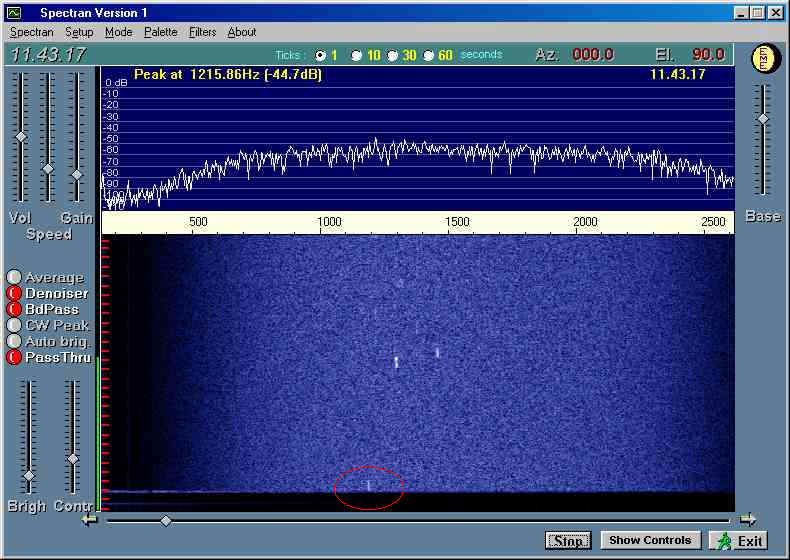The height and width of the screenshot is (560, 790).
Task: Click the Base slider handle
Action: 763,119
